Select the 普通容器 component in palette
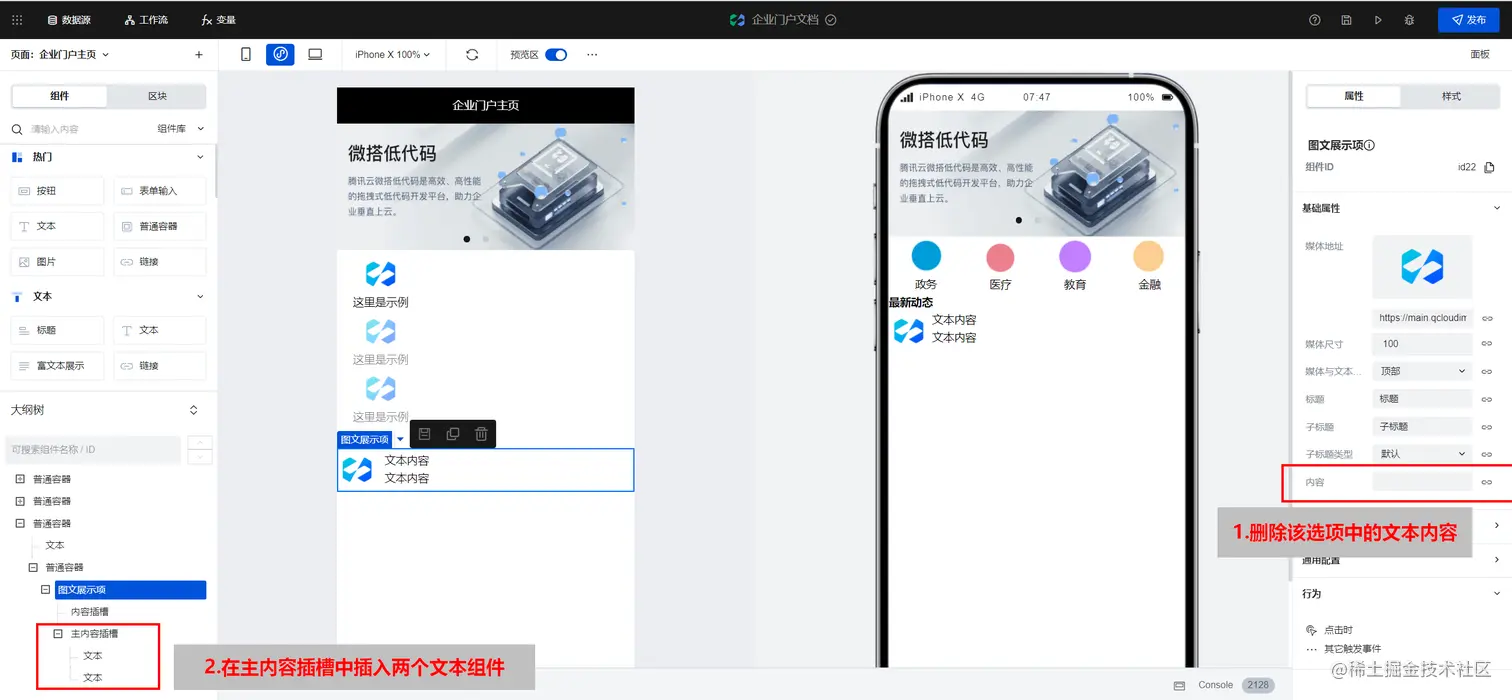This screenshot has width=1512, height=700. click(160, 226)
